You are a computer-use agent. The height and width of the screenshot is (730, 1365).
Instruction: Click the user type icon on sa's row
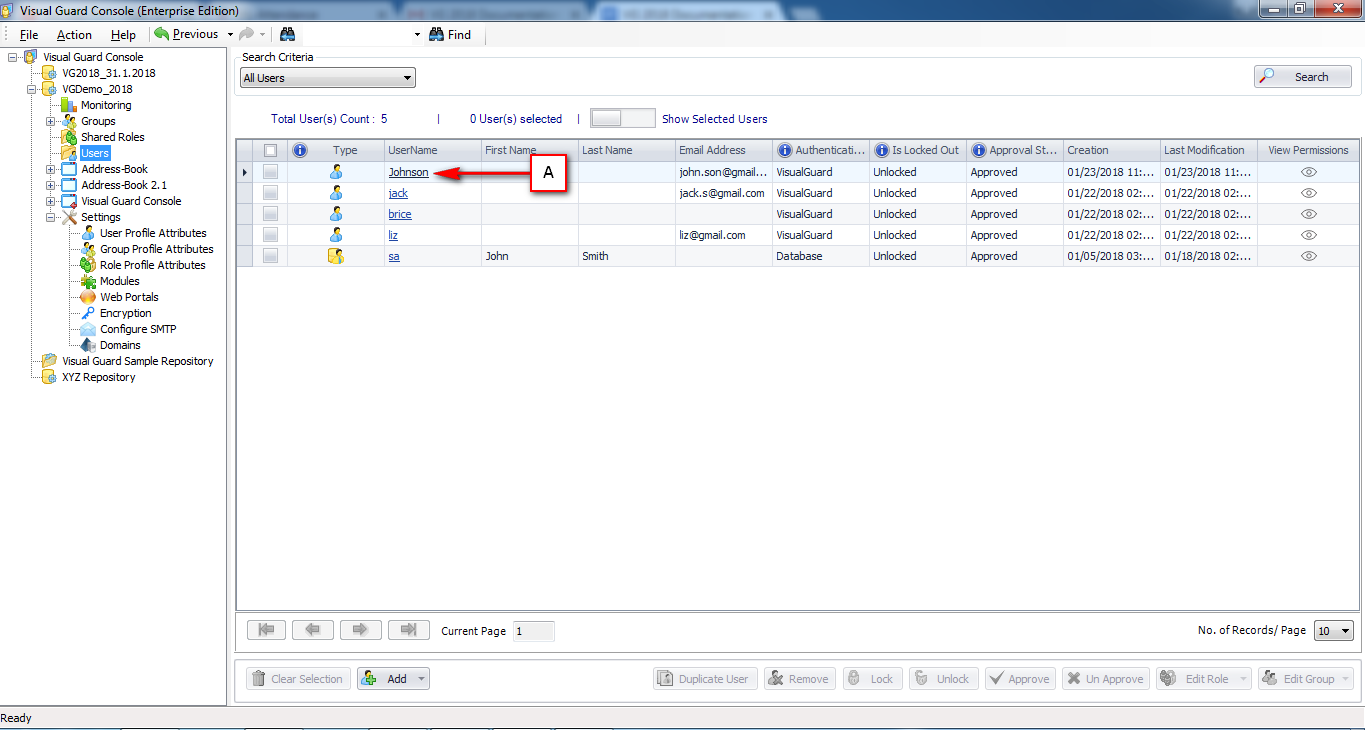pyautogui.click(x=335, y=255)
